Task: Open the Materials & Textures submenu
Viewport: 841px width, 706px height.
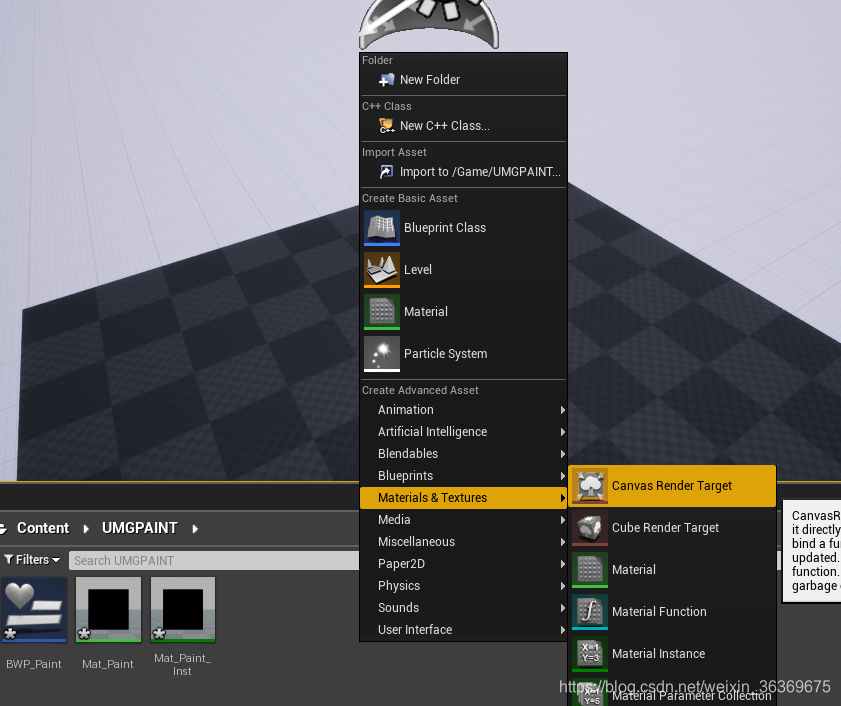Action: coord(463,498)
